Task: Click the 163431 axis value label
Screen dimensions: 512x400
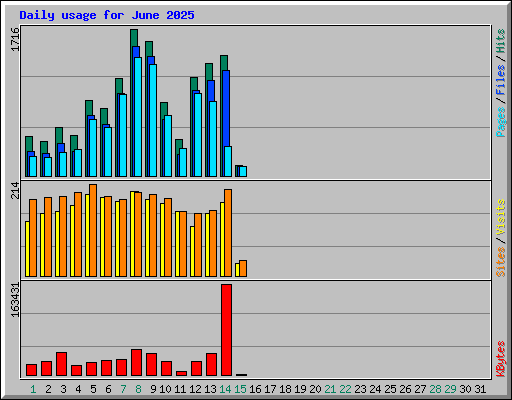Action: pyautogui.click(x=15, y=300)
